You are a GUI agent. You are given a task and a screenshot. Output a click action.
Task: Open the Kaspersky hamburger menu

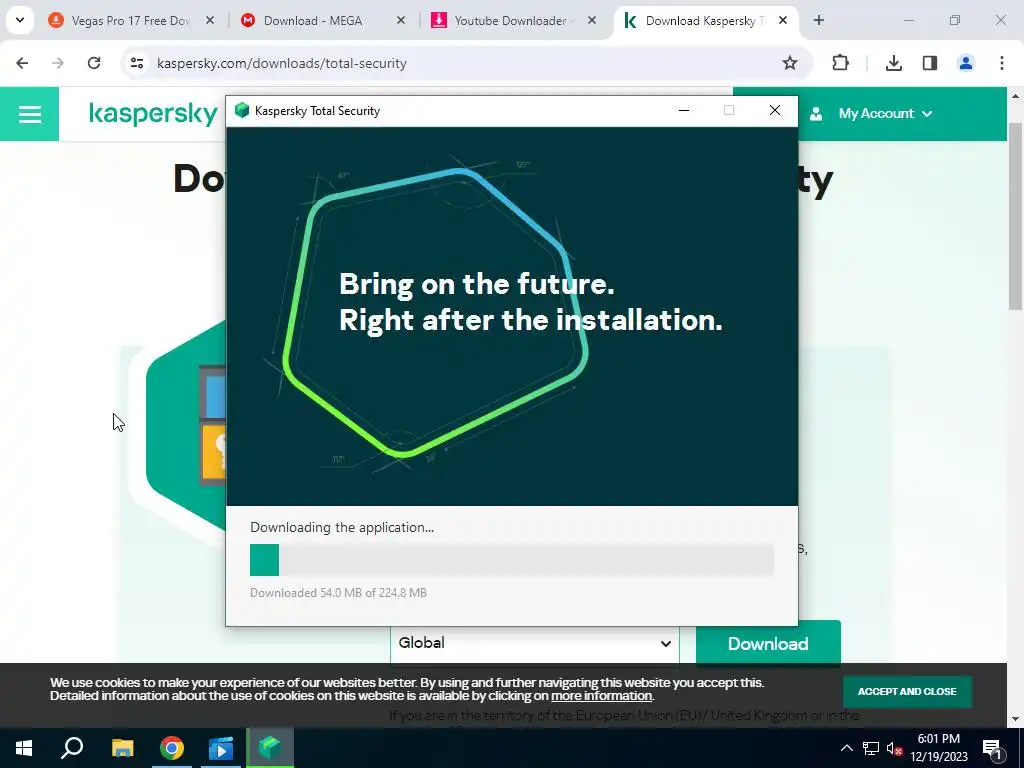tap(29, 114)
